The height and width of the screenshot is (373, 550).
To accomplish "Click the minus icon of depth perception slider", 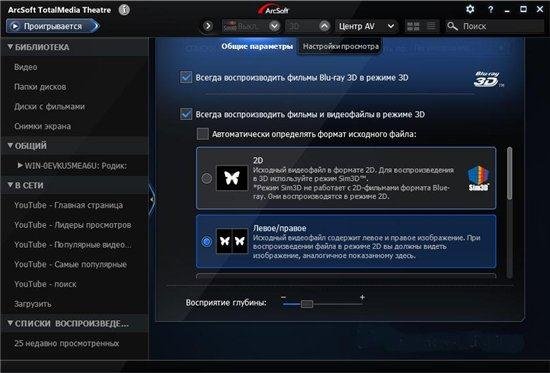I will tap(283, 298).
